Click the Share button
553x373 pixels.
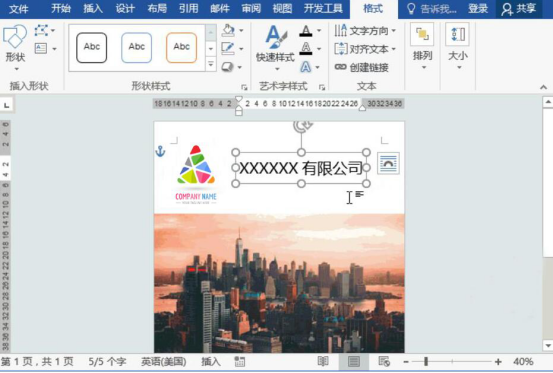point(519,9)
